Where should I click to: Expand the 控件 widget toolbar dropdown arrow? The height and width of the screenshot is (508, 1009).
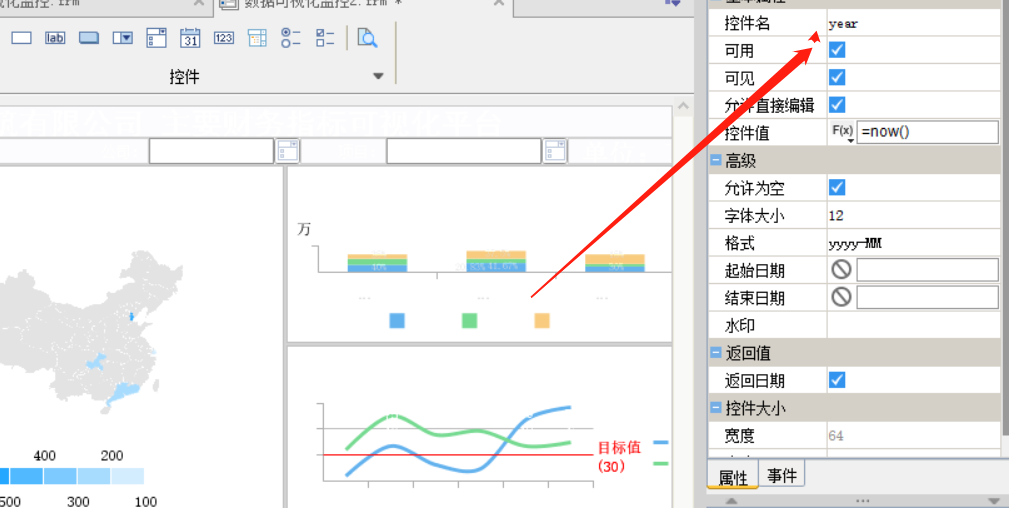coord(378,76)
